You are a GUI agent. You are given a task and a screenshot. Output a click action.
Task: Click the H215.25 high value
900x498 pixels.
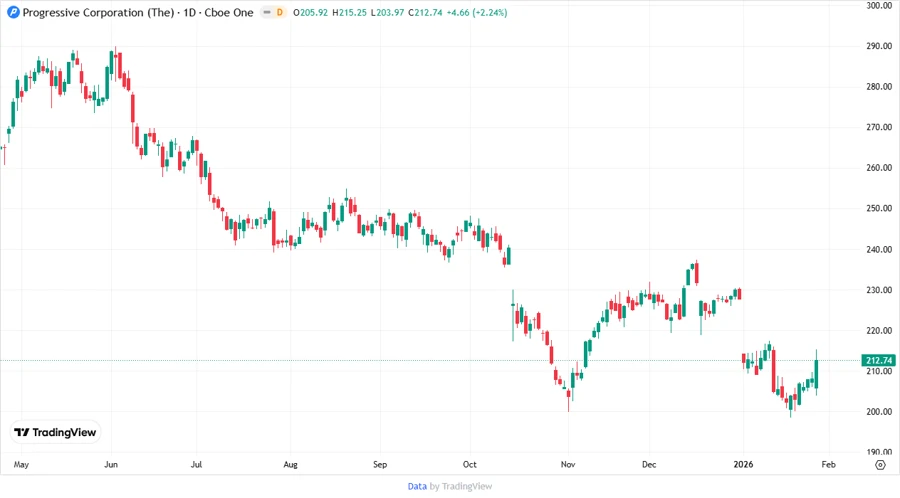[x=350, y=13]
